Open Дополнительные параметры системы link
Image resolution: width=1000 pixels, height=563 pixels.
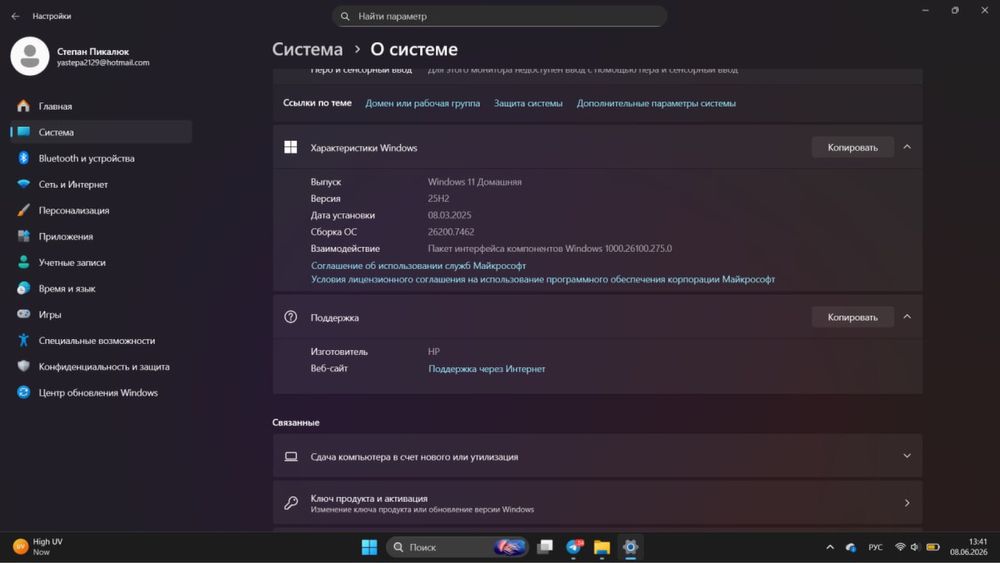point(656,103)
